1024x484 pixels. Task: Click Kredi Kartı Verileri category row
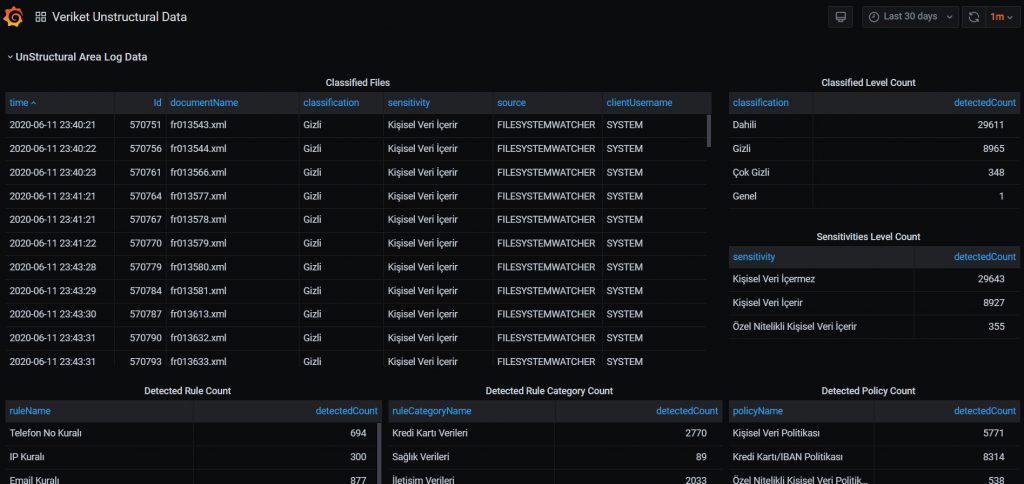[x=556, y=433]
